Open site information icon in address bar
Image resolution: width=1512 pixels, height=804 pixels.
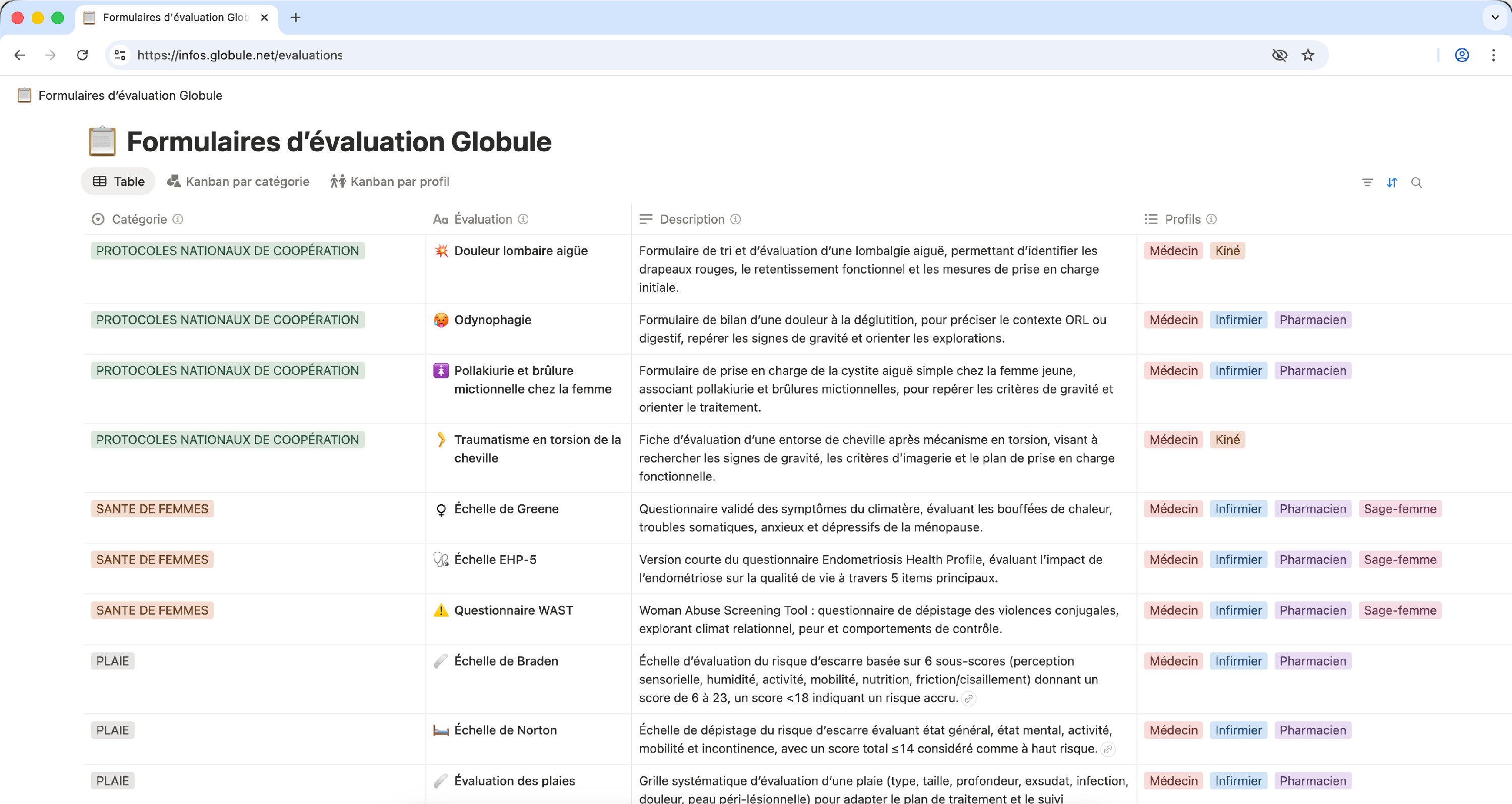pyautogui.click(x=120, y=55)
